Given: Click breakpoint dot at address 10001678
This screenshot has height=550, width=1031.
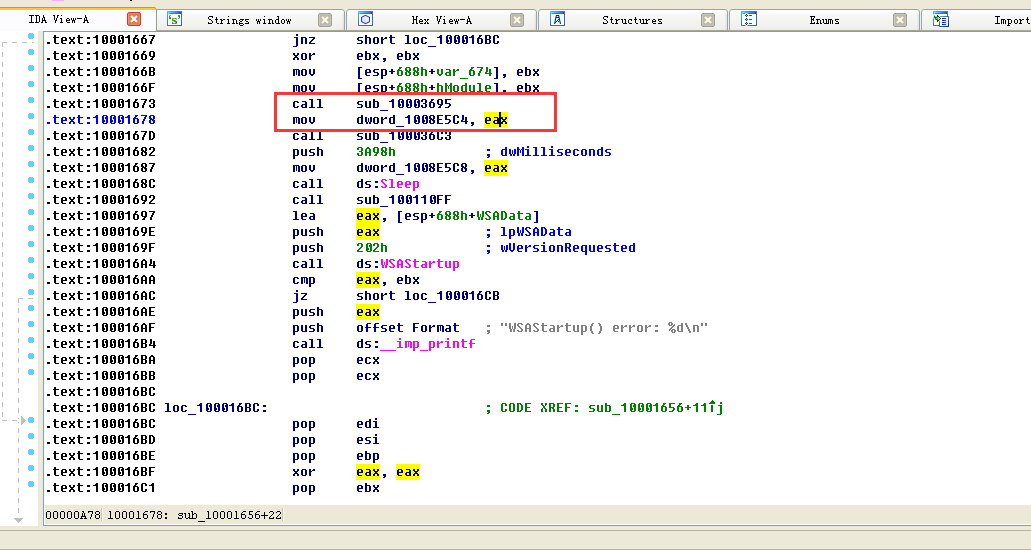Looking at the screenshot, I should 31,116.
